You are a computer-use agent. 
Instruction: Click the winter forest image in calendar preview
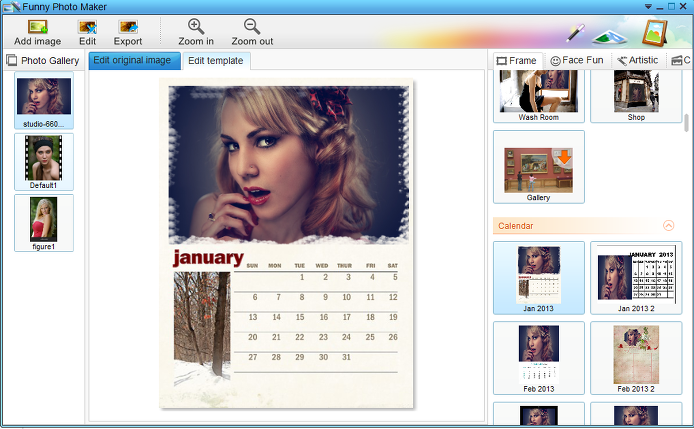[202, 327]
